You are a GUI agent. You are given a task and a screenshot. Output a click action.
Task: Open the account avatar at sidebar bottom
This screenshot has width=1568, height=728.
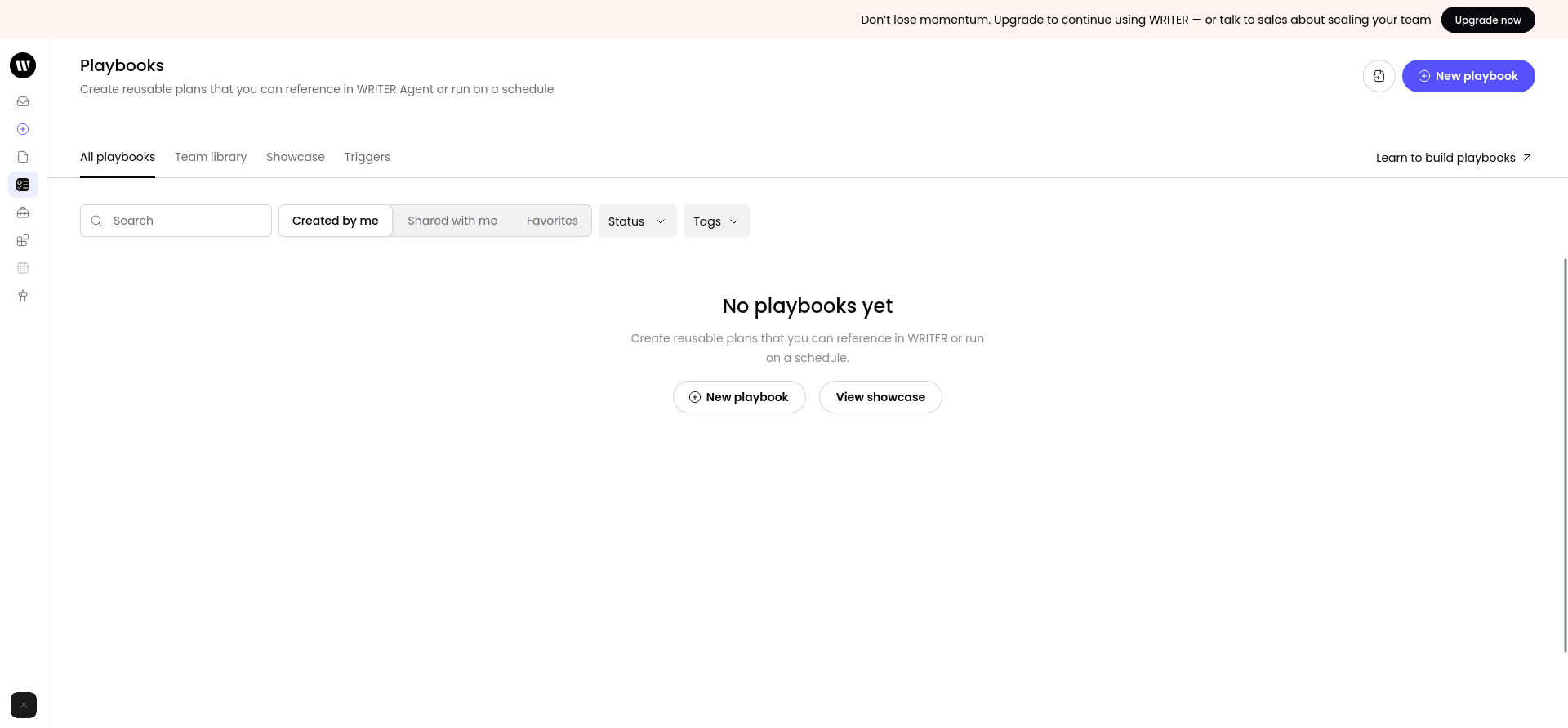point(24,705)
